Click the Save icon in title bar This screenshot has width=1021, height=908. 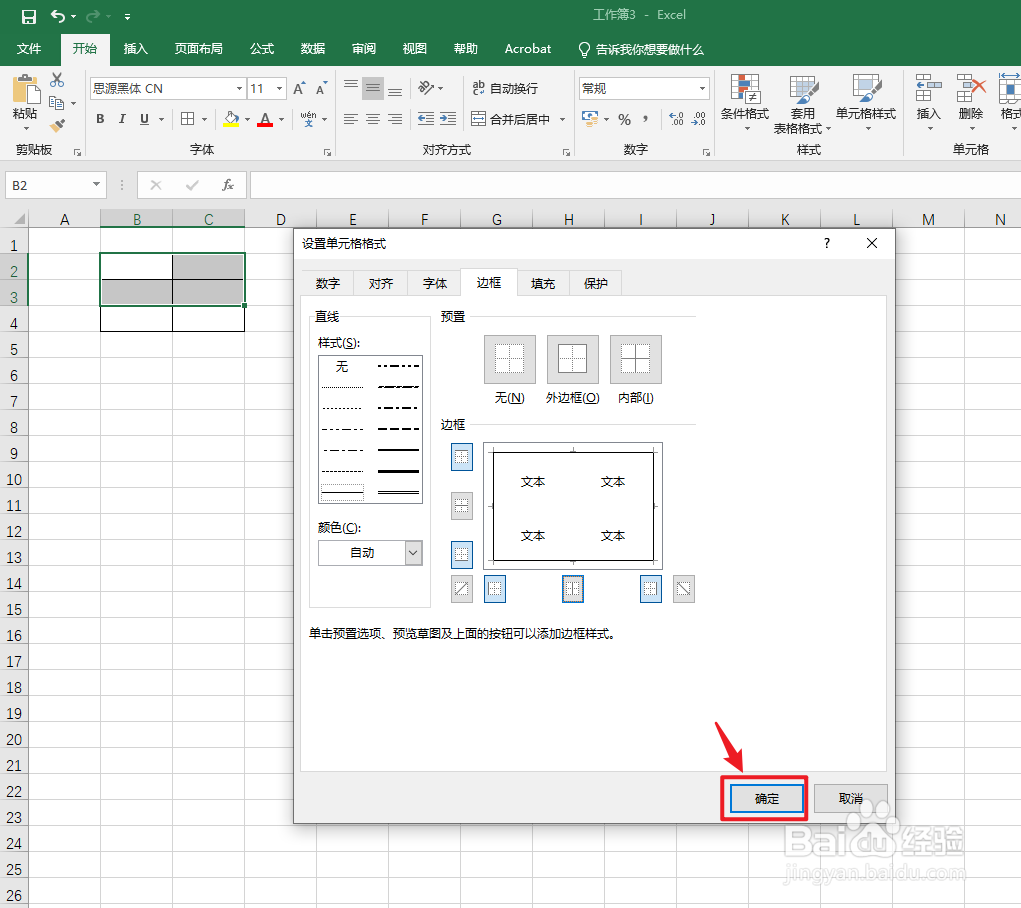click(29, 16)
